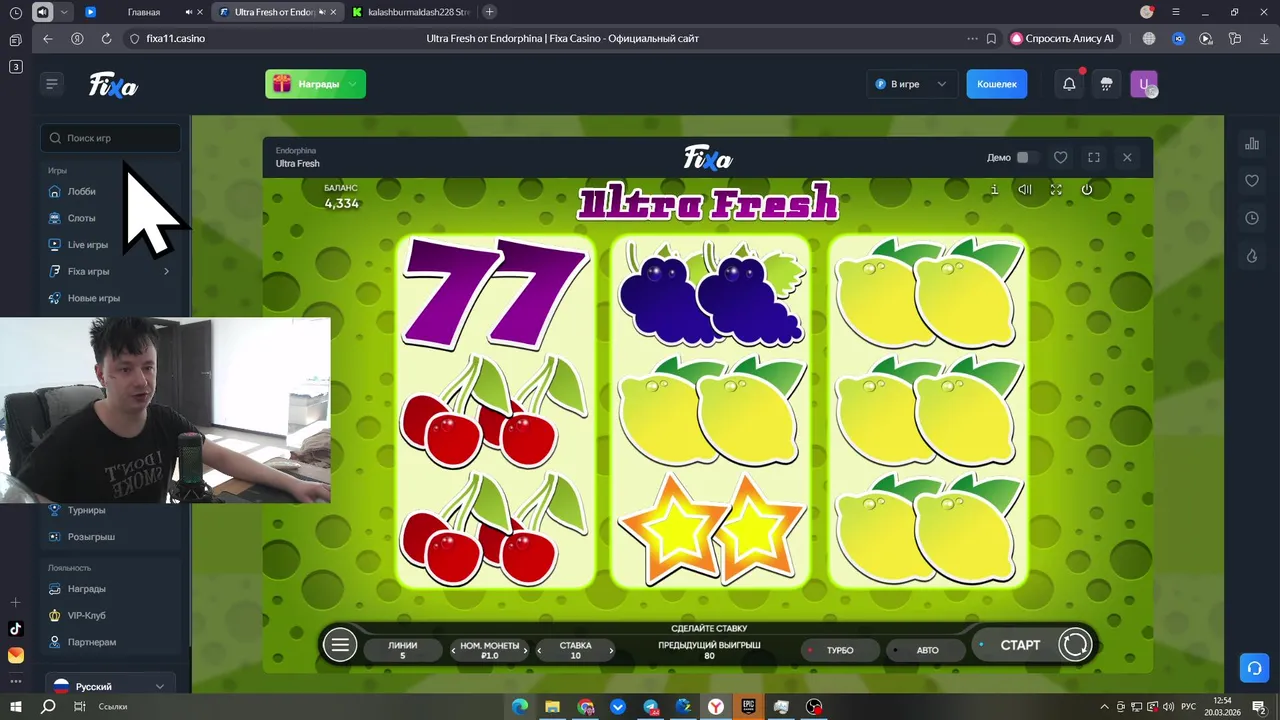Click the fixa11.casino address bar
The height and width of the screenshot is (720, 1280).
tap(176, 38)
